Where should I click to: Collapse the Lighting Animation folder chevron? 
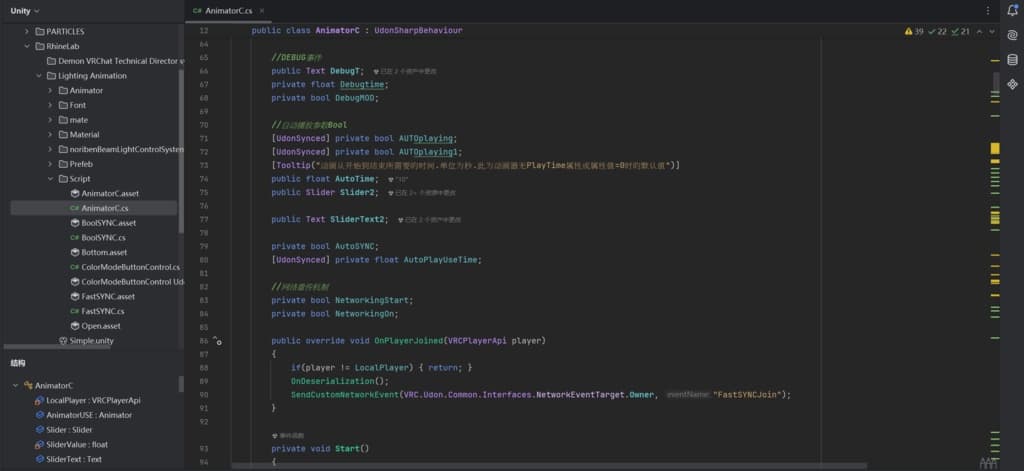(39, 76)
